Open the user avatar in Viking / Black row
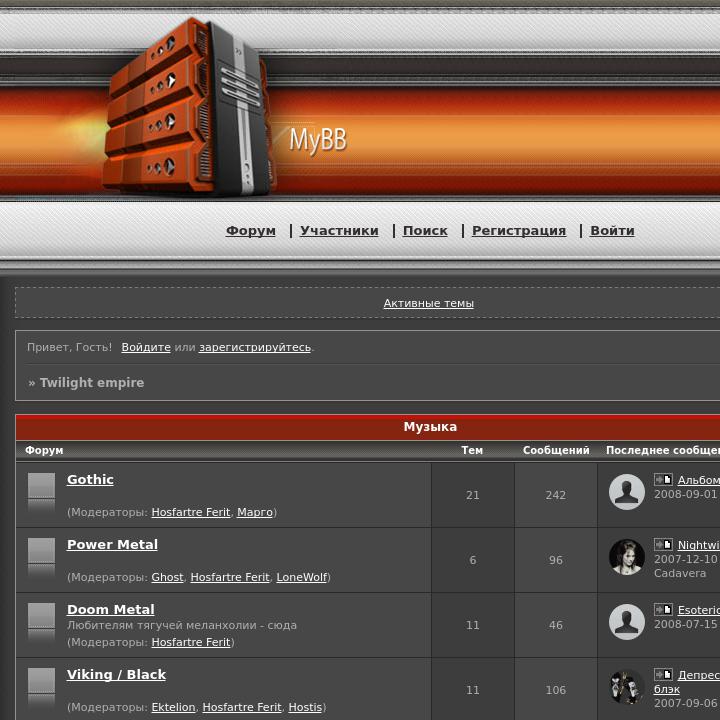Image resolution: width=720 pixels, height=720 pixels. pyautogui.click(x=627, y=687)
